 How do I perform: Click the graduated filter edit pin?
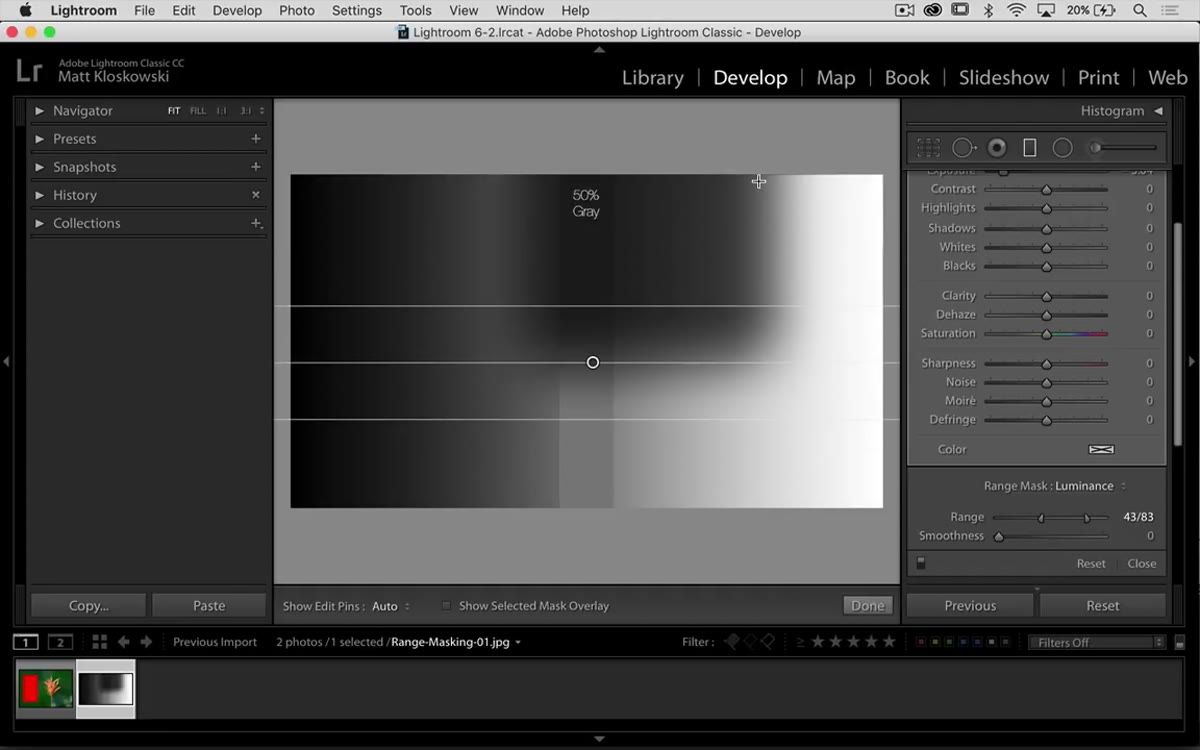(593, 362)
